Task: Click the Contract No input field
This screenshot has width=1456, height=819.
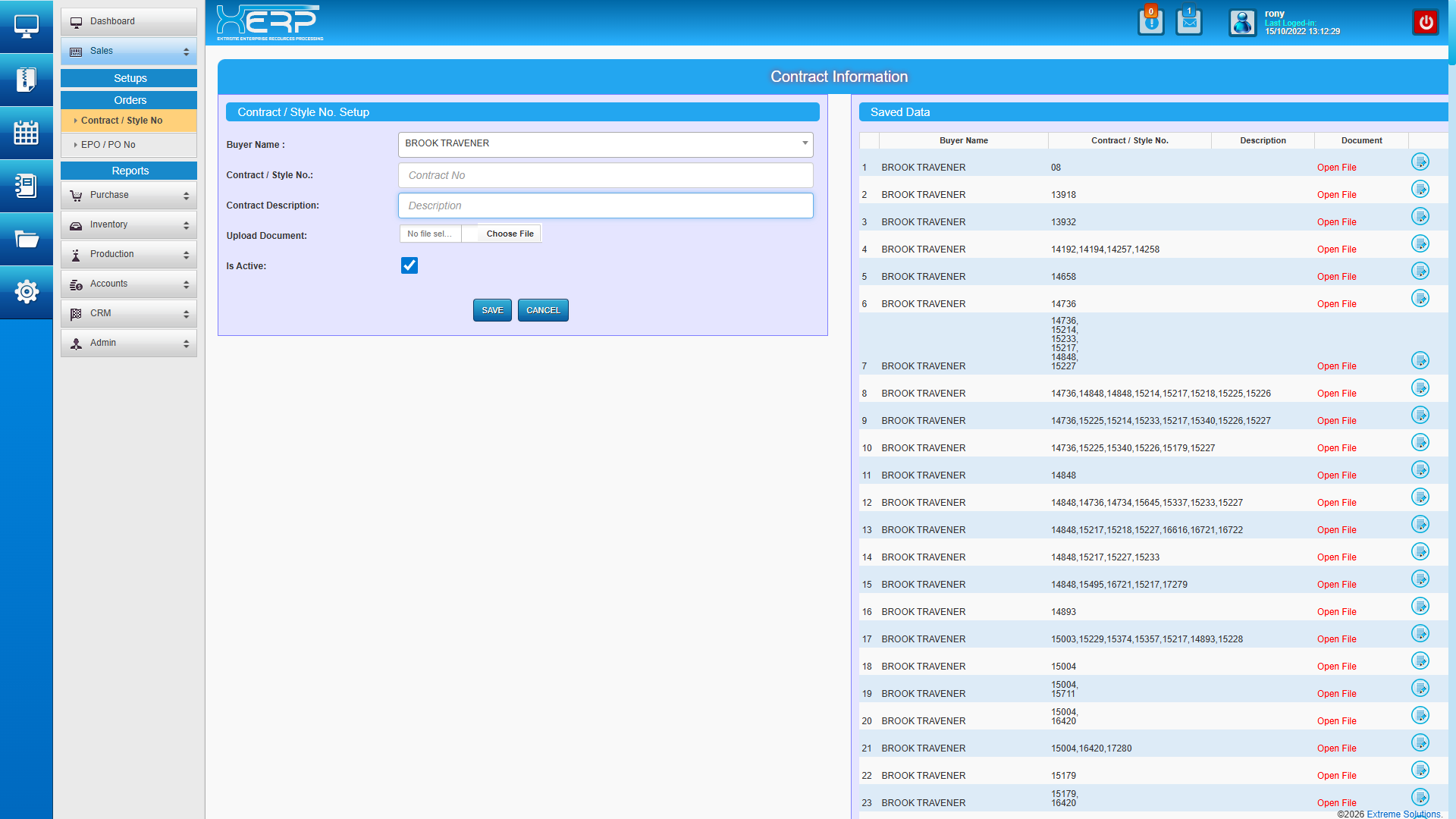Action: coord(605,175)
